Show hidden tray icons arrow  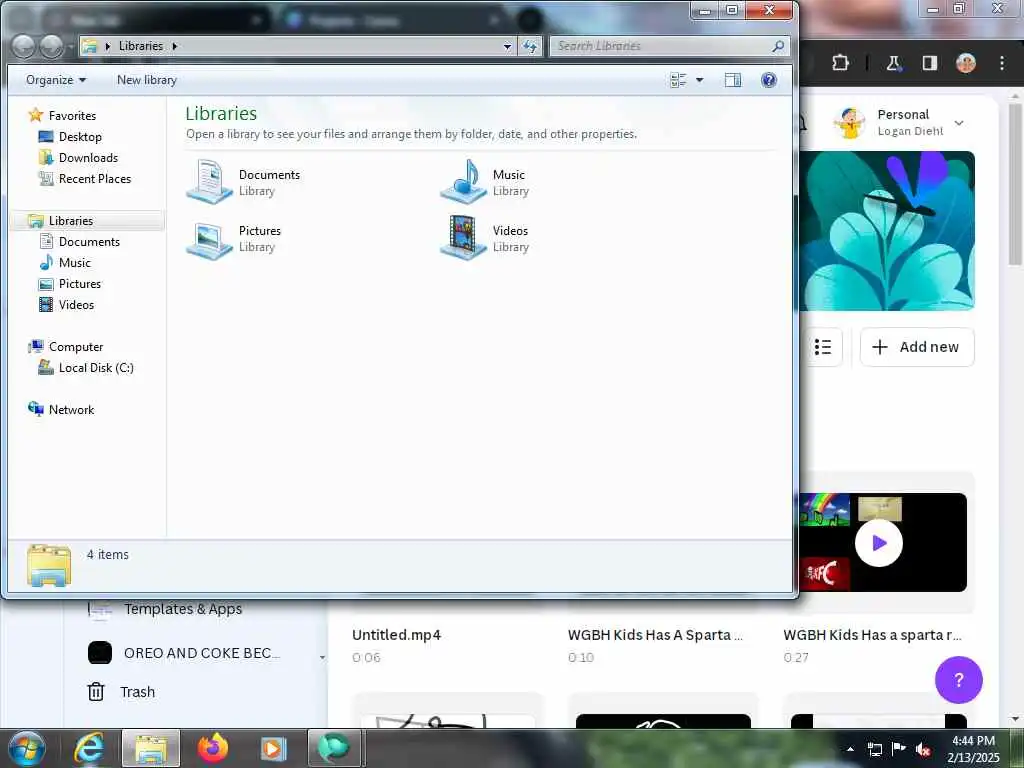(850, 749)
